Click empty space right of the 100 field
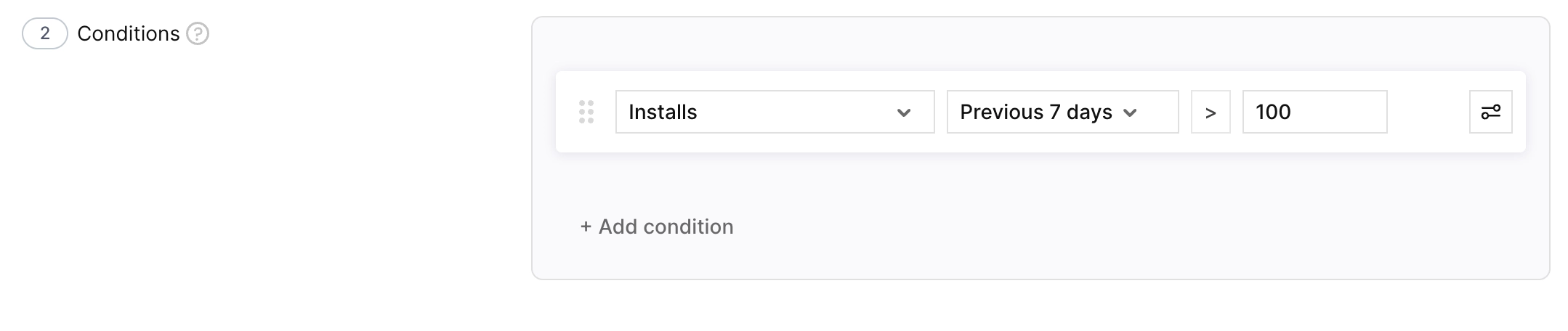The width and height of the screenshot is (1568, 331). (1428, 112)
